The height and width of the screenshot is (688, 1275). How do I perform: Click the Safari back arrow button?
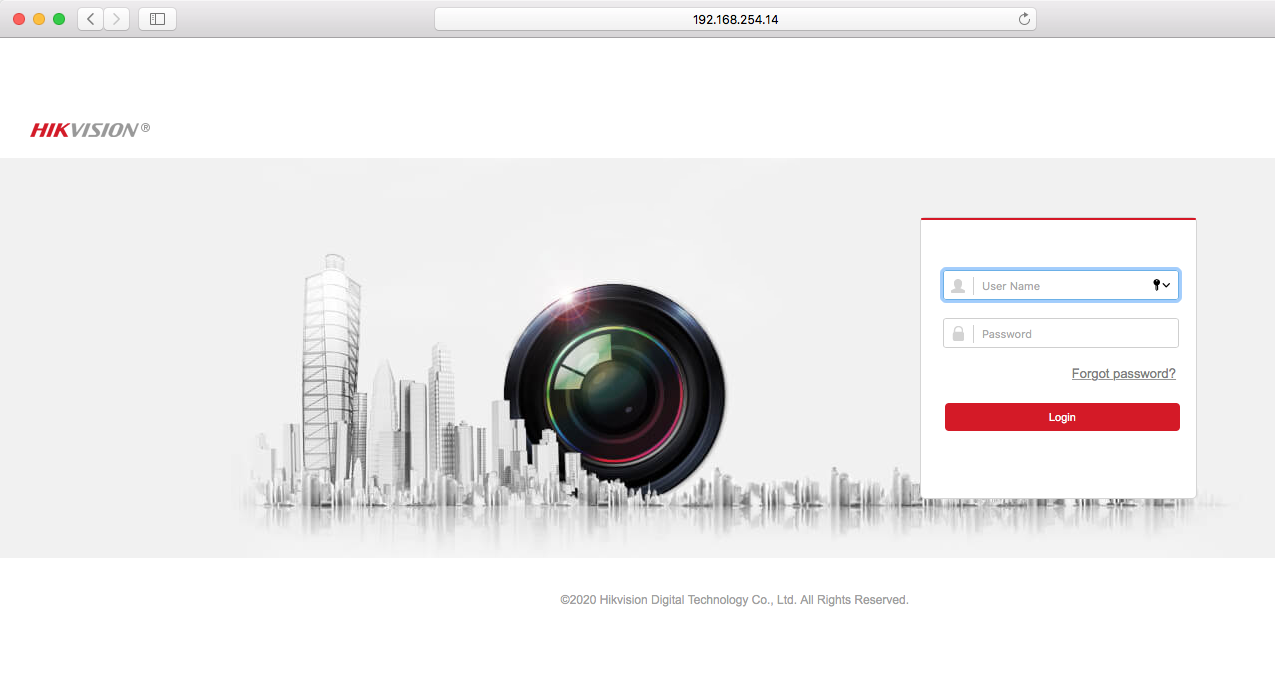point(91,19)
